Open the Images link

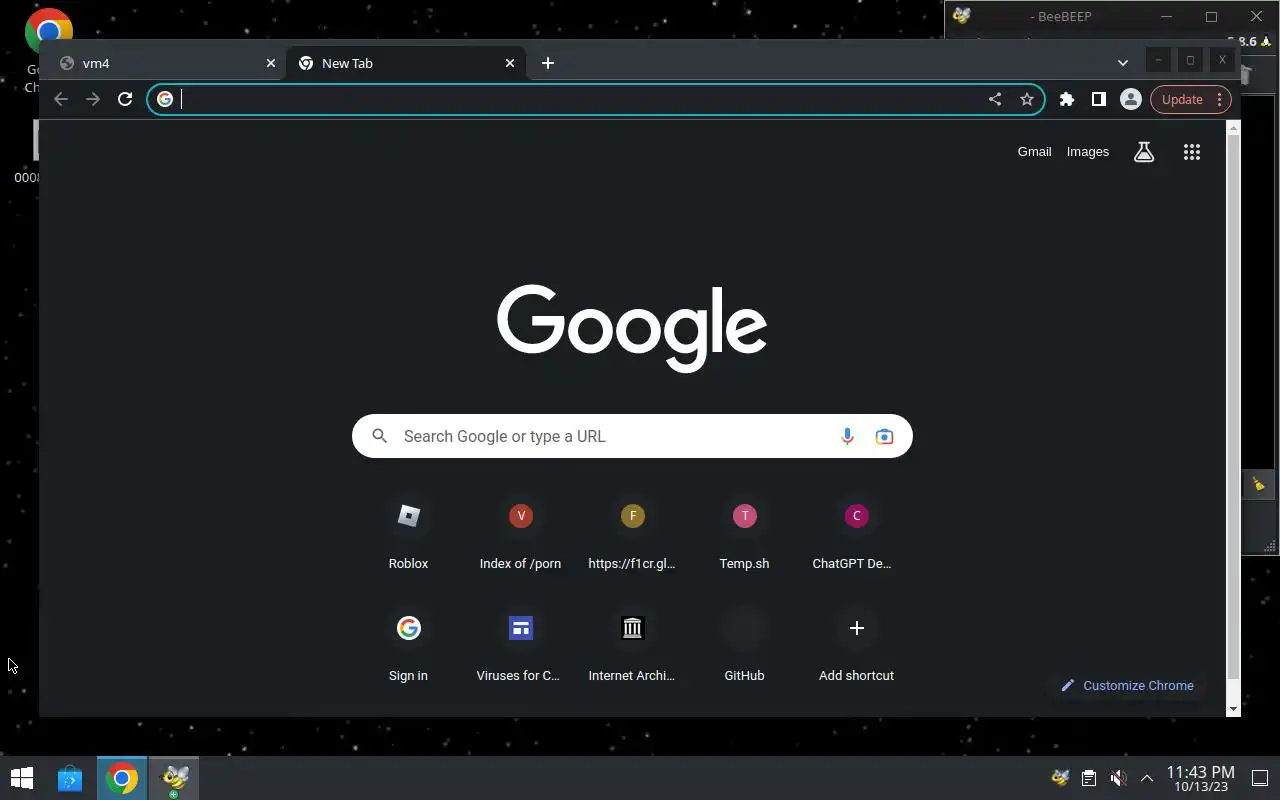click(x=1088, y=152)
